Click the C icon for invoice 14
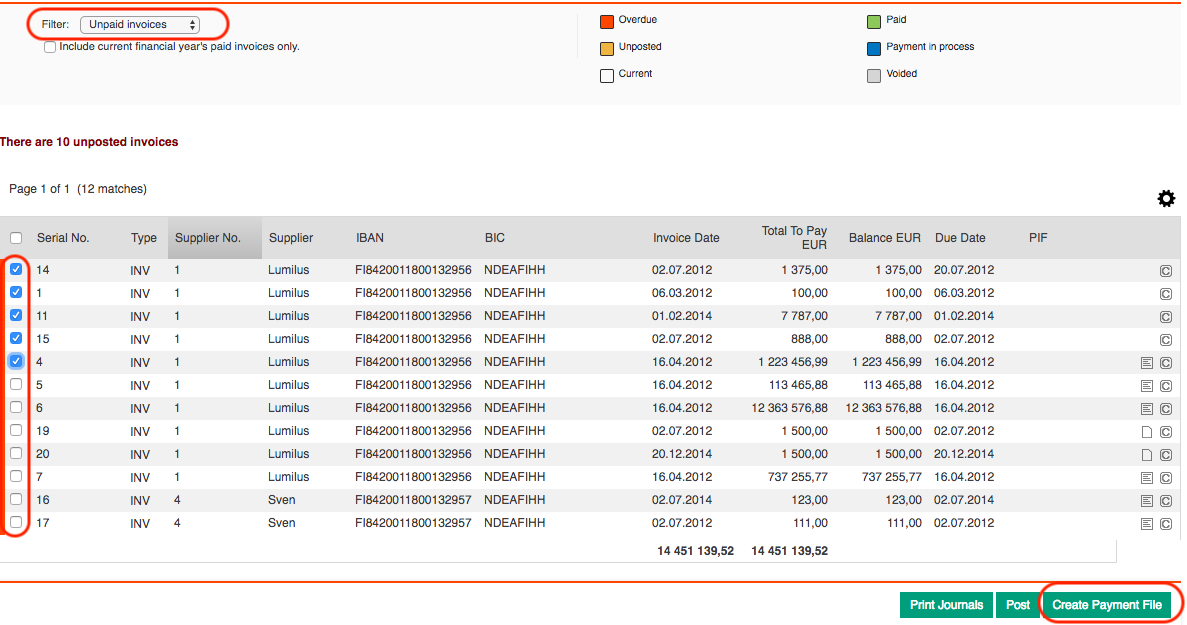 tap(1166, 271)
